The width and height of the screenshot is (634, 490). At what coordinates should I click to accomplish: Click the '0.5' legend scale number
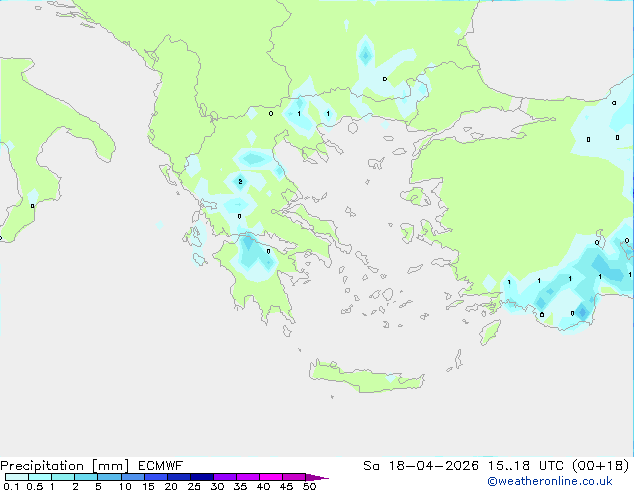click(x=35, y=486)
